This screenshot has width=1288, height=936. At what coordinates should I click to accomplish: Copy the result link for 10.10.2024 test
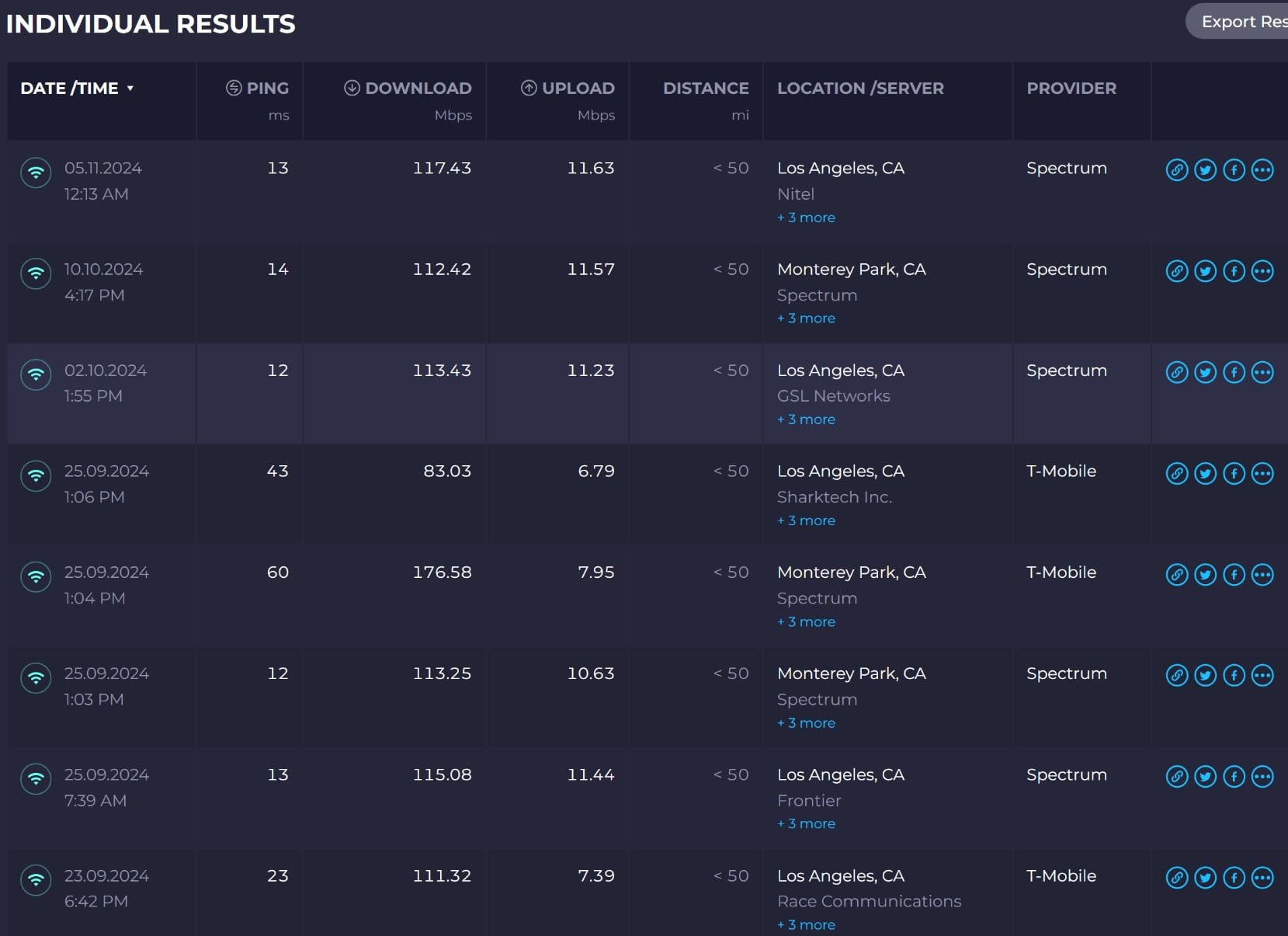pyautogui.click(x=1177, y=271)
